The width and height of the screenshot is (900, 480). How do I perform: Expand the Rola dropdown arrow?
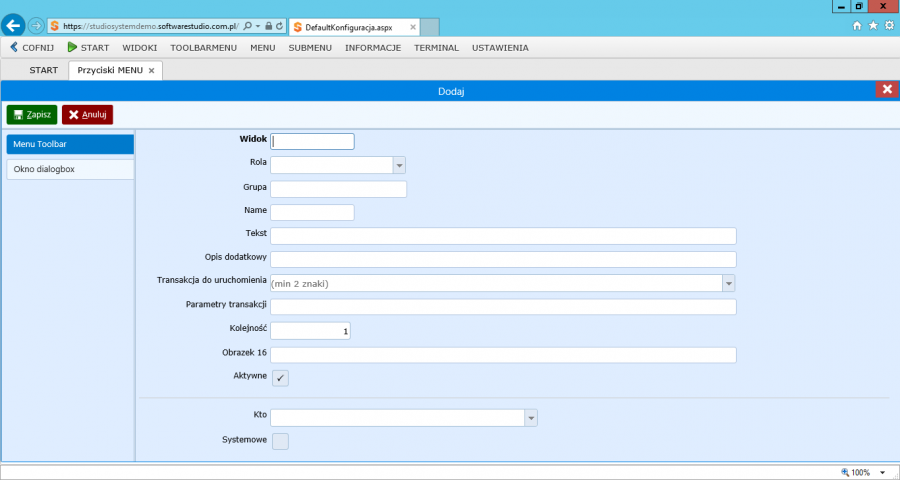pyautogui.click(x=399, y=165)
